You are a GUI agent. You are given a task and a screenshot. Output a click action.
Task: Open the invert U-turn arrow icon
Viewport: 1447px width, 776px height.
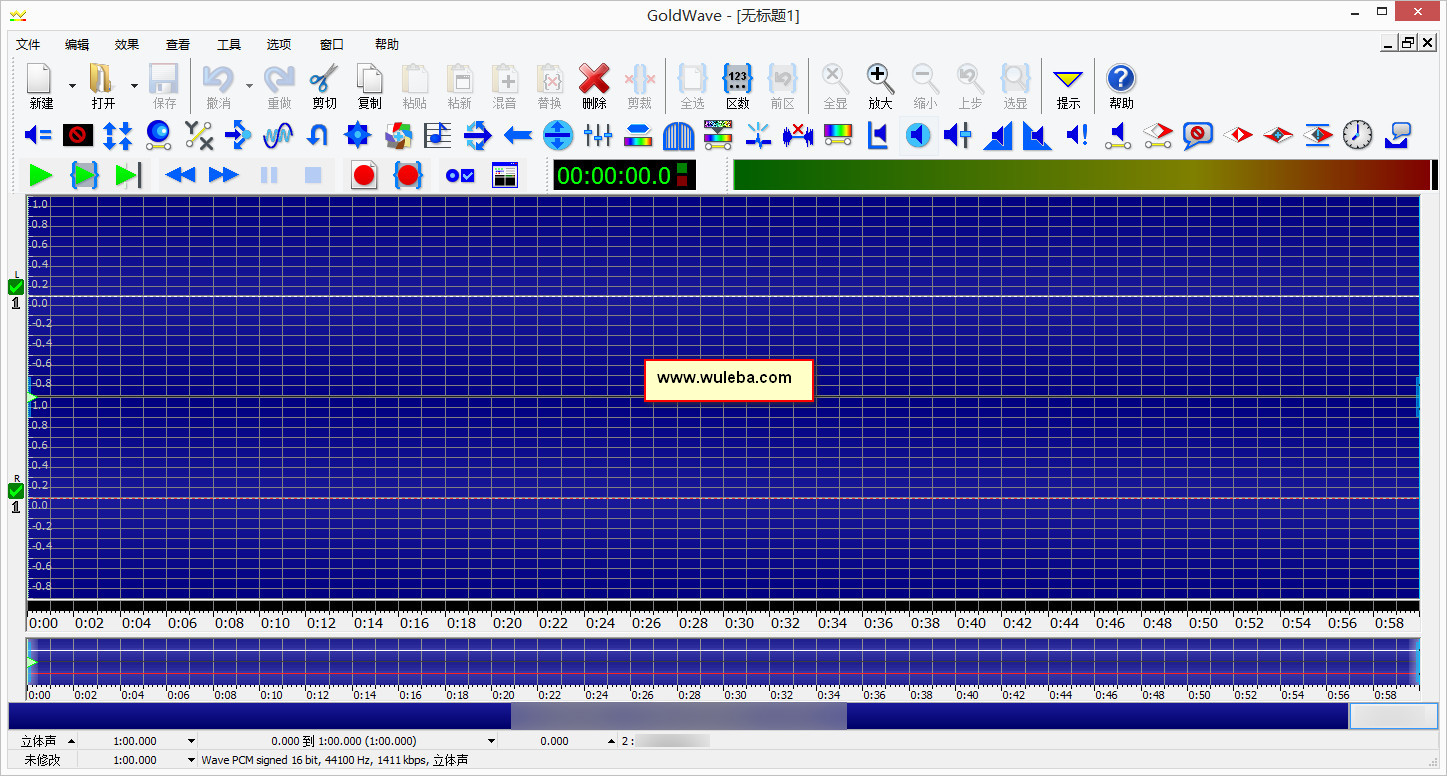click(318, 135)
